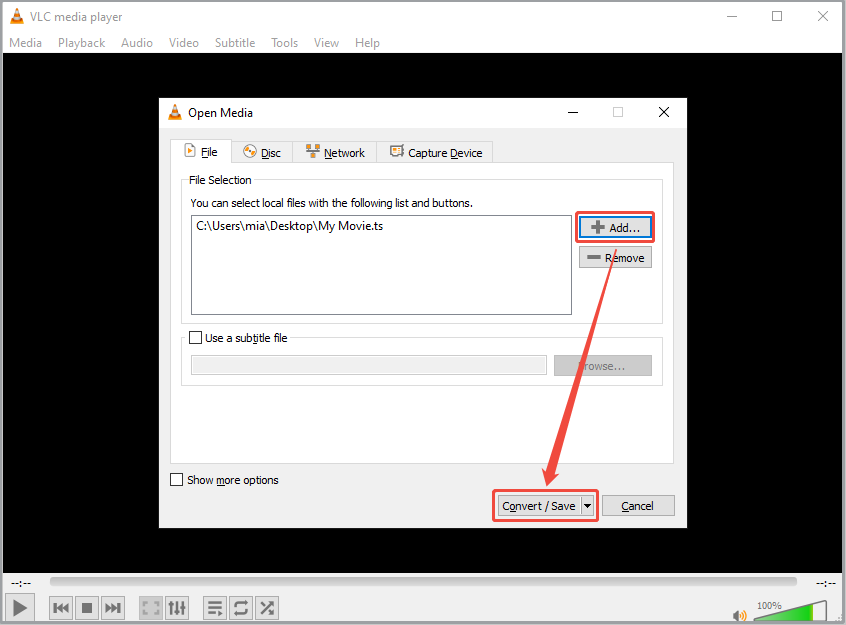Show the playlist icon

tap(215, 608)
